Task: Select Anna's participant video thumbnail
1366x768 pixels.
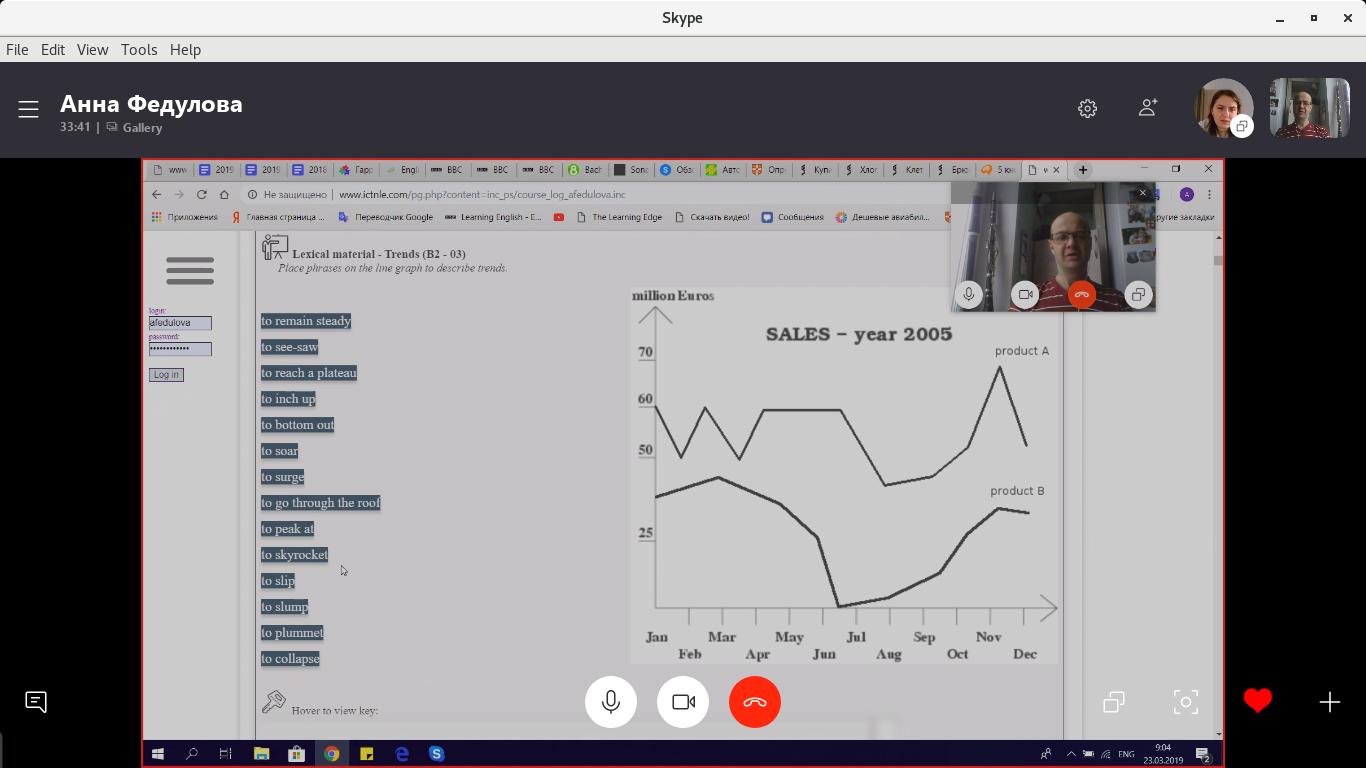Action: [x=1223, y=108]
